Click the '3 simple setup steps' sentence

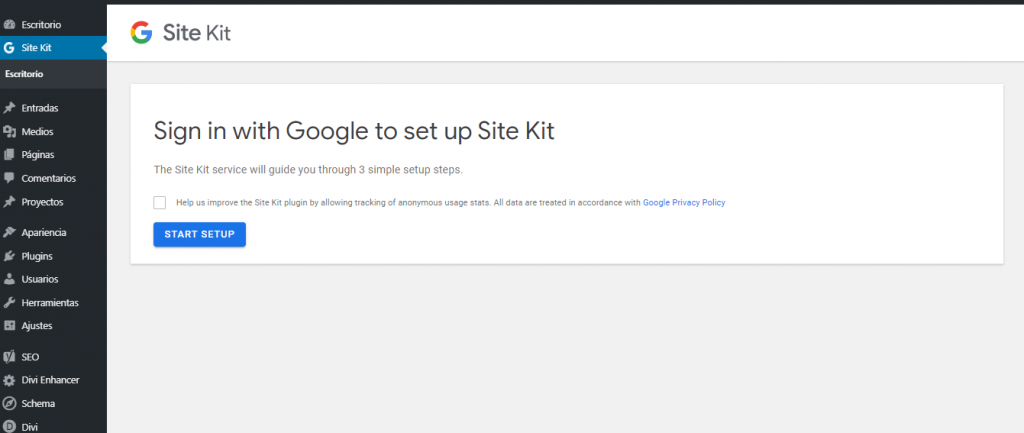(x=308, y=170)
